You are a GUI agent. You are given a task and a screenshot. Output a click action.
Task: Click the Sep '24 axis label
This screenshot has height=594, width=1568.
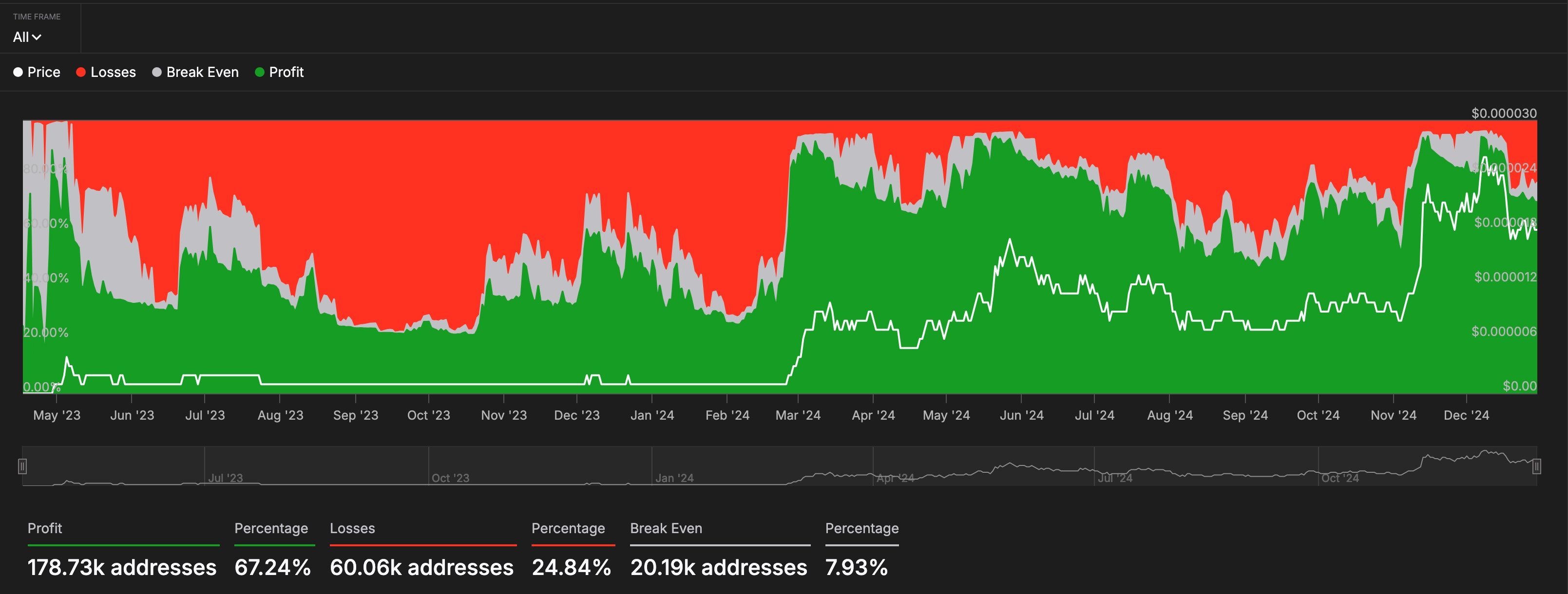pyautogui.click(x=1245, y=415)
